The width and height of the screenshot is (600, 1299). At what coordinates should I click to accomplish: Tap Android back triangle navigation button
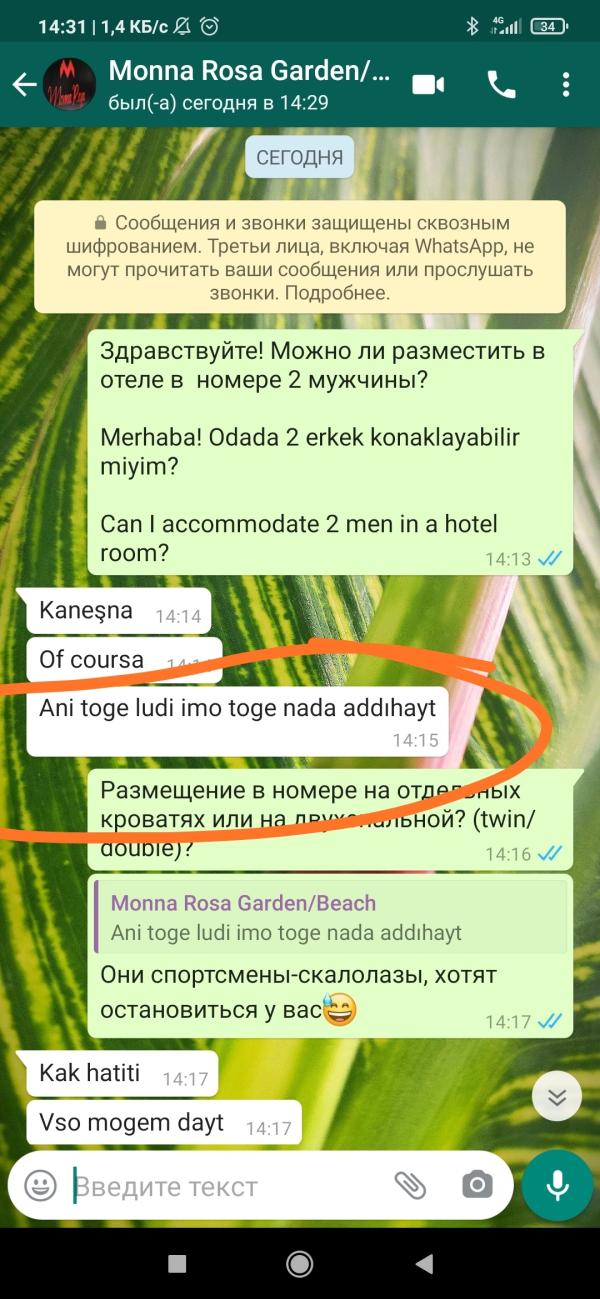pyautogui.click(x=423, y=1264)
